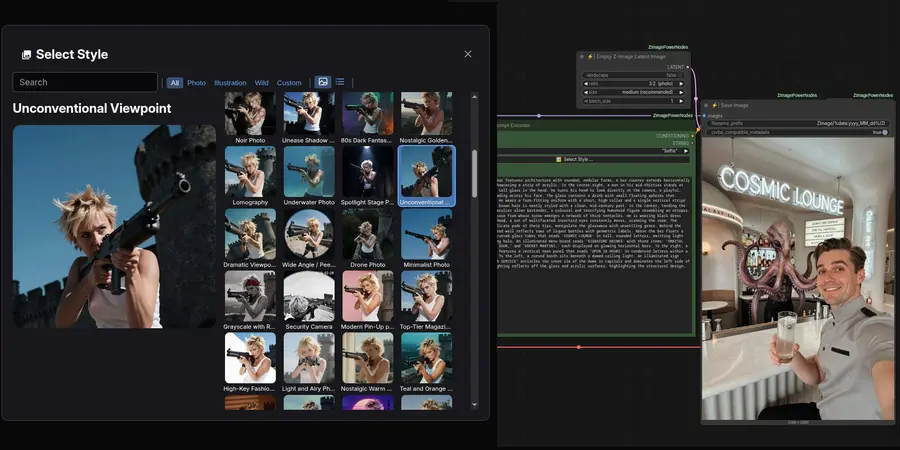Select the Underwater Photo style
The height and width of the screenshot is (450, 900).
coord(309,172)
